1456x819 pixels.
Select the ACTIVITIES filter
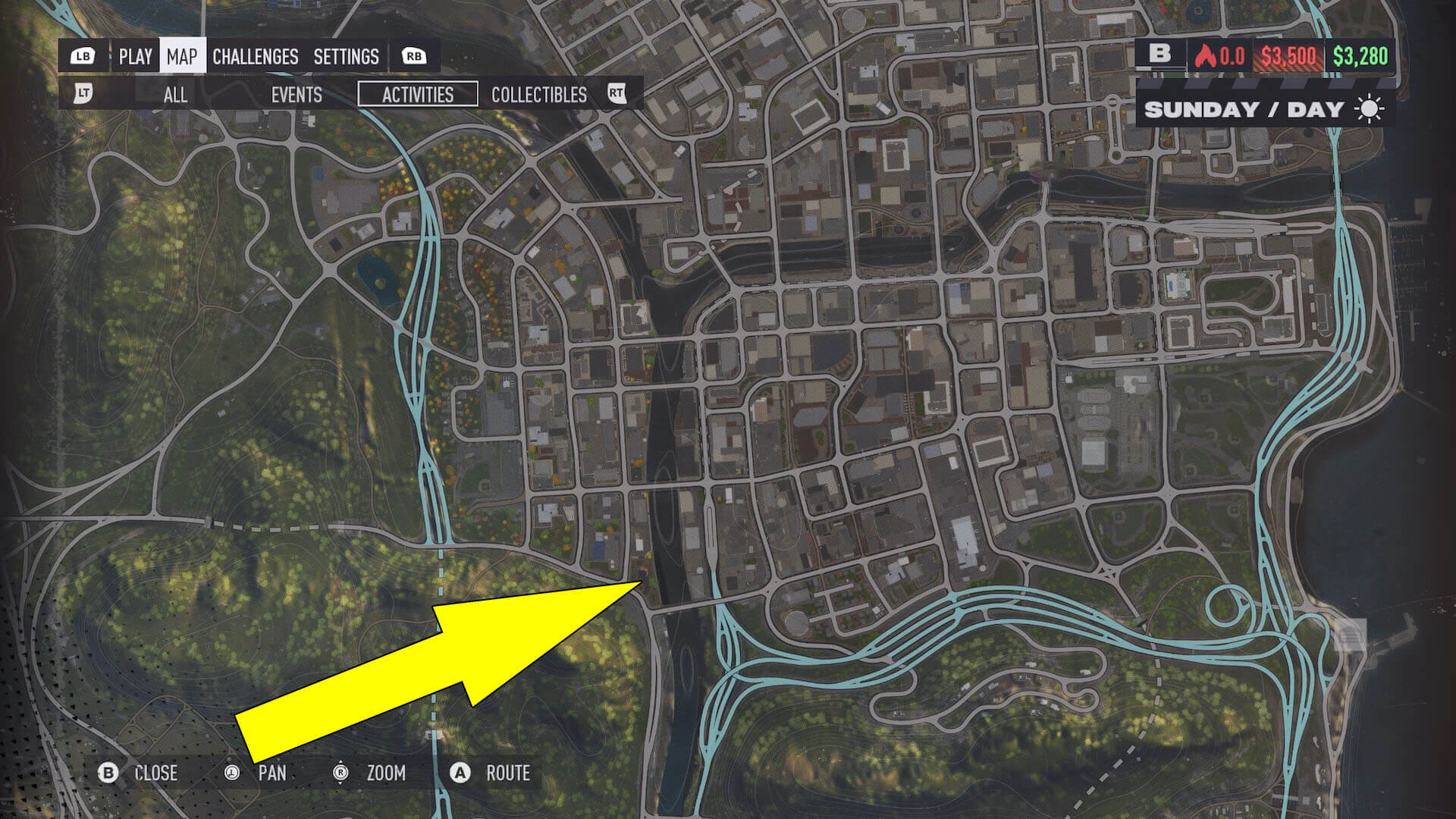click(418, 94)
